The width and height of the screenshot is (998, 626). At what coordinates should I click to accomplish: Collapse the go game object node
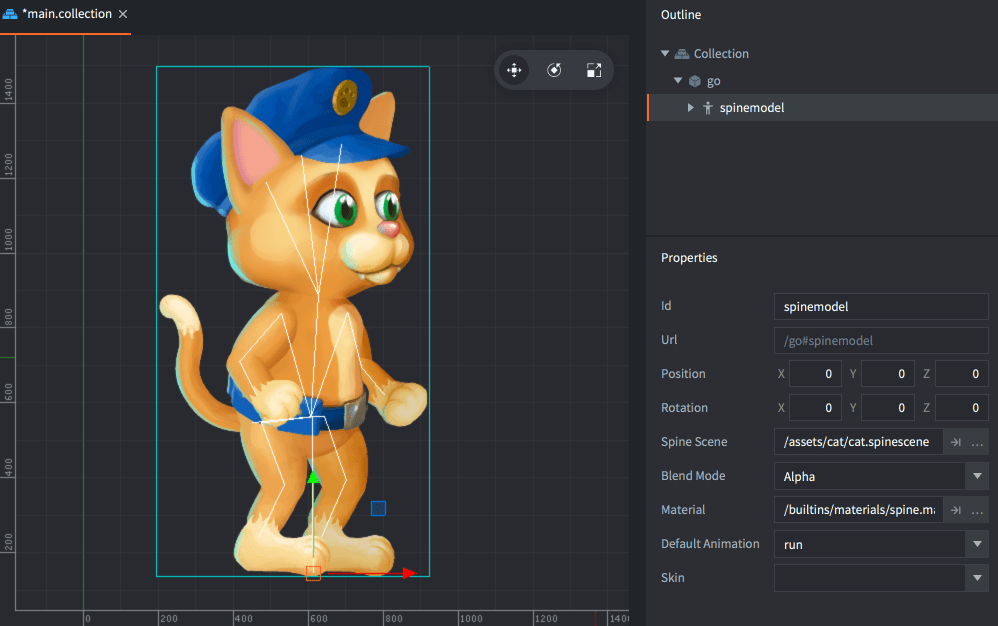(678, 81)
